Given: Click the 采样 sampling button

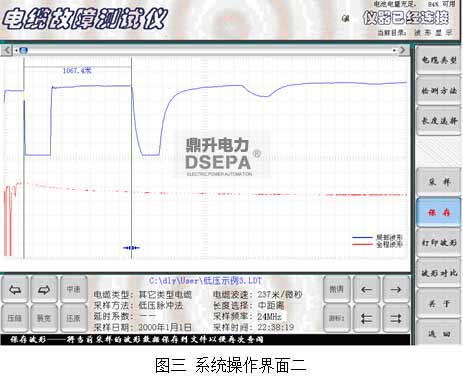Looking at the screenshot, I should (x=439, y=182).
